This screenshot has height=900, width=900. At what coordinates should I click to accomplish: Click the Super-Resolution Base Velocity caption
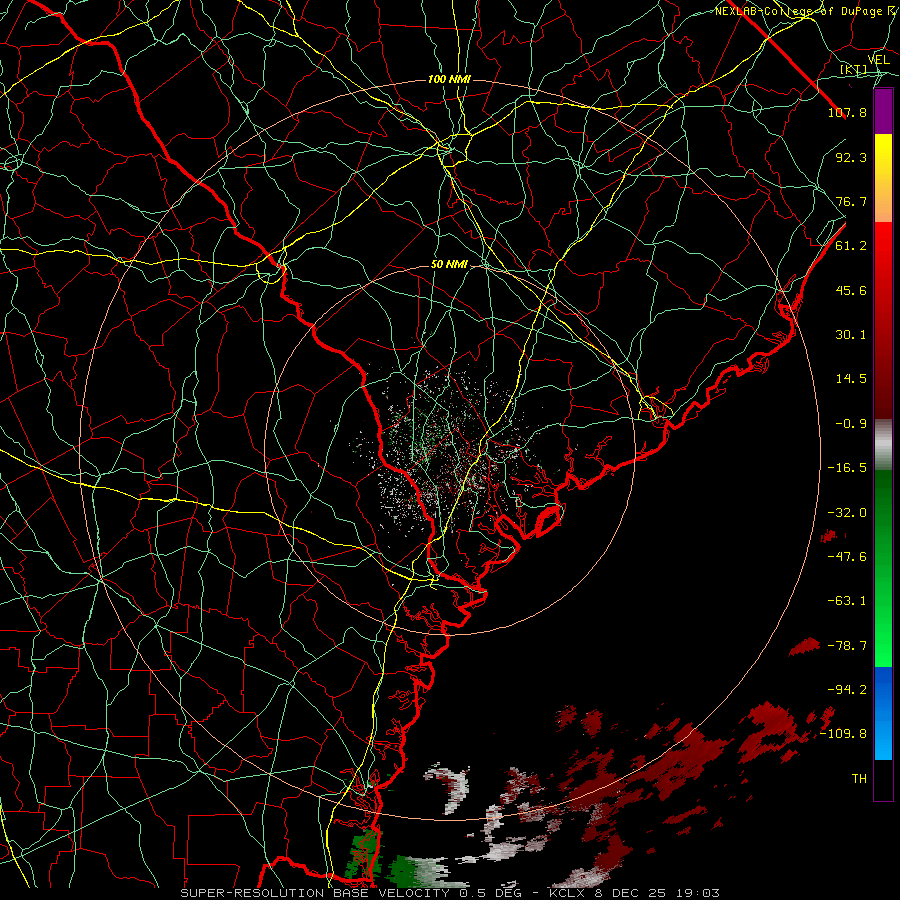point(449,893)
